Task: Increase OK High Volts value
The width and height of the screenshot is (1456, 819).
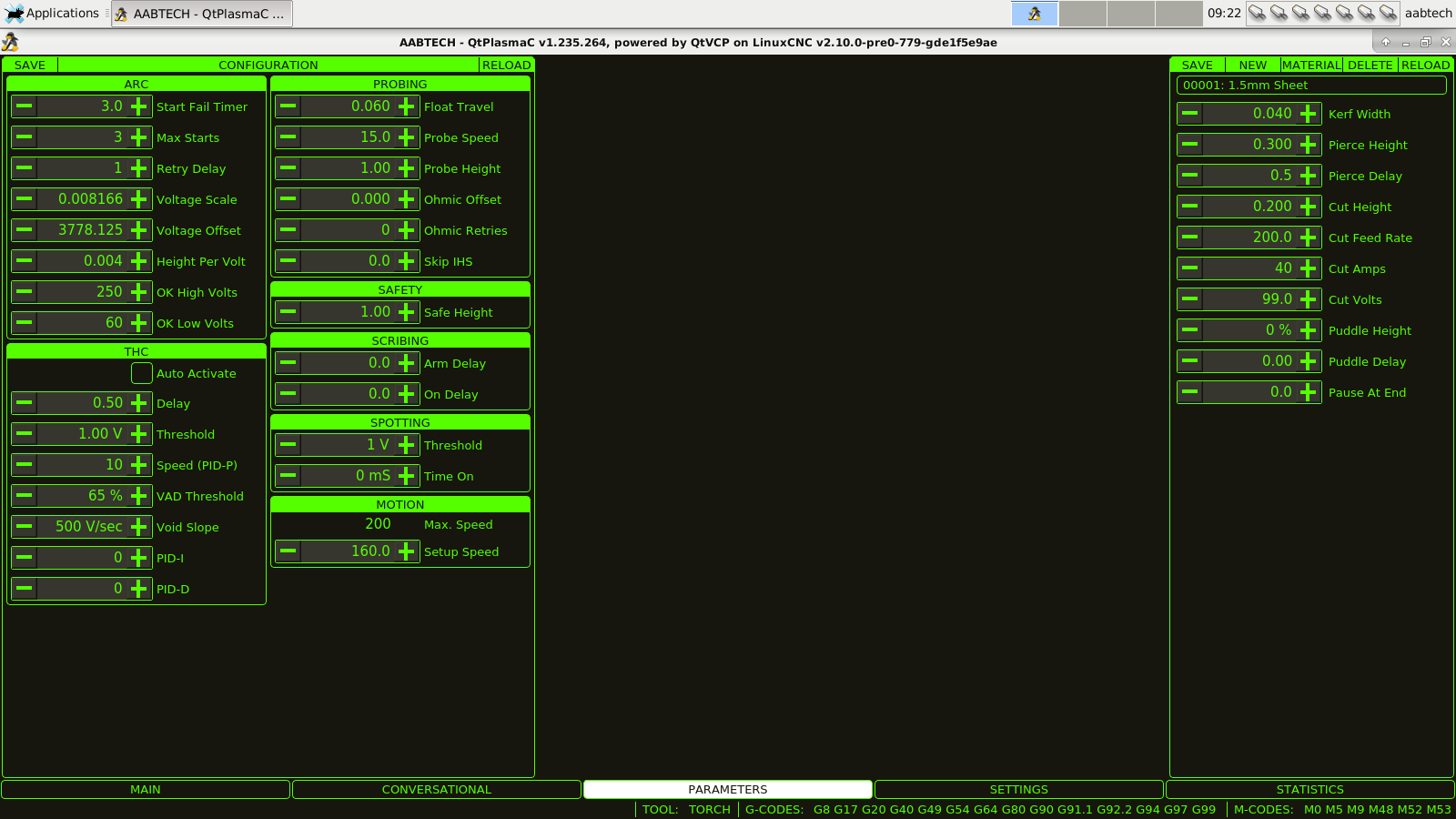Action: tap(139, 292)
